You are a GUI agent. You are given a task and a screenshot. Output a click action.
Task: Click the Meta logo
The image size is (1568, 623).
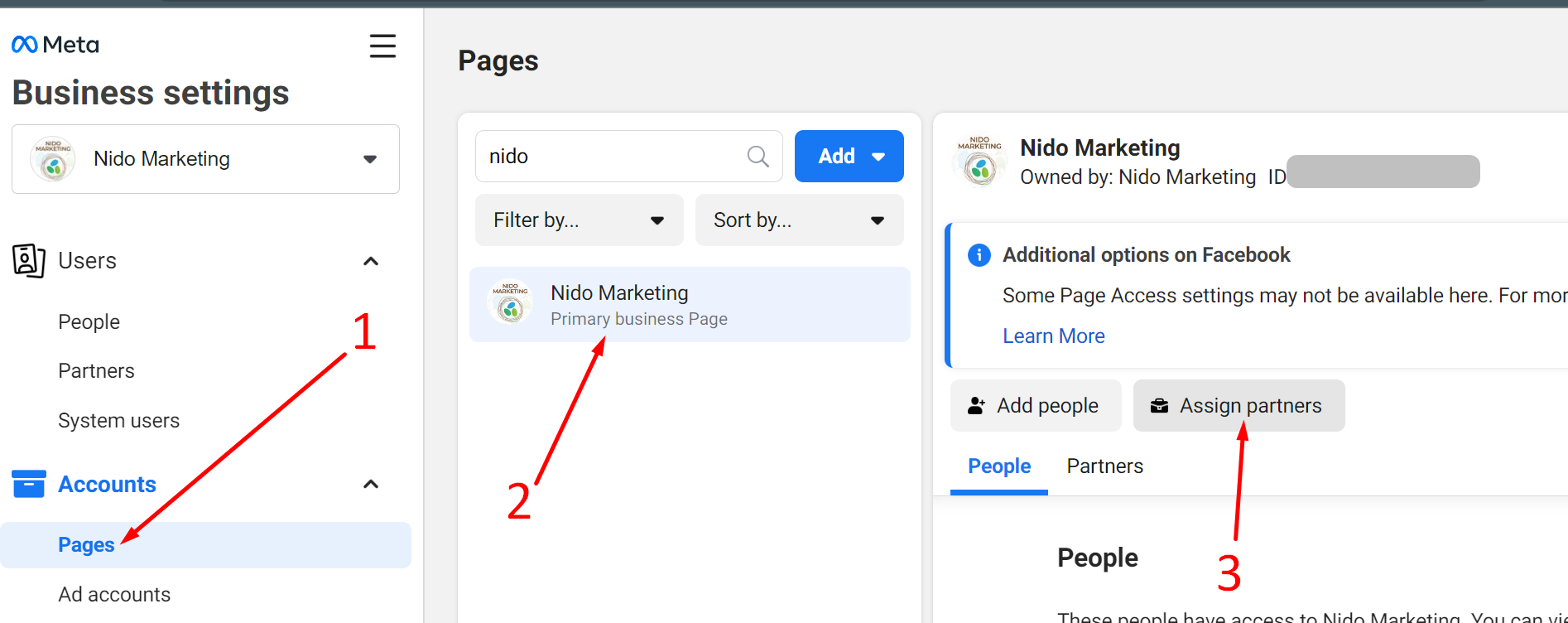point(55,45)
